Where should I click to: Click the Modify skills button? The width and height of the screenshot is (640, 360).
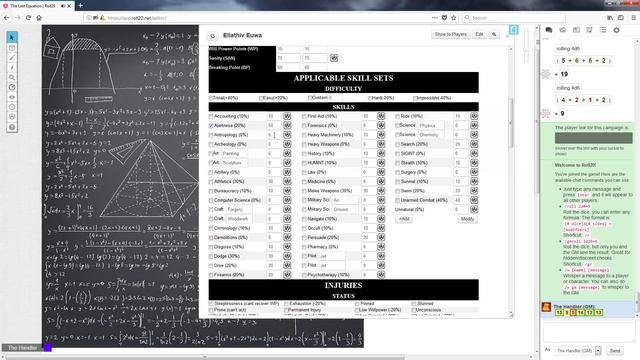click(467, 219)
